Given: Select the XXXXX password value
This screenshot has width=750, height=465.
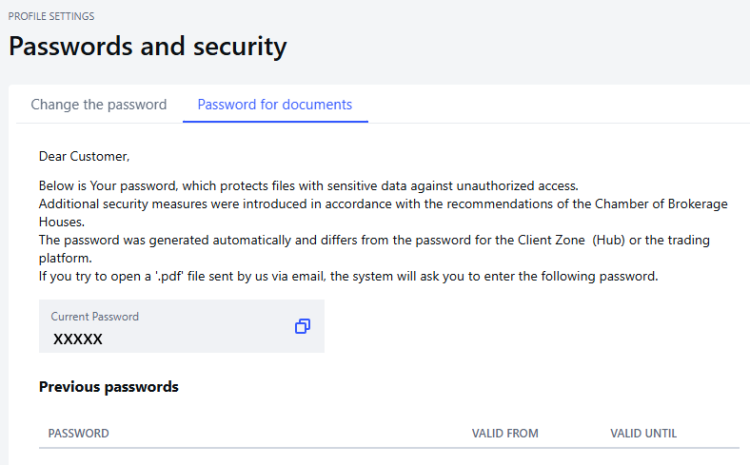Looking at the screenshot, I should pos(77,339).
